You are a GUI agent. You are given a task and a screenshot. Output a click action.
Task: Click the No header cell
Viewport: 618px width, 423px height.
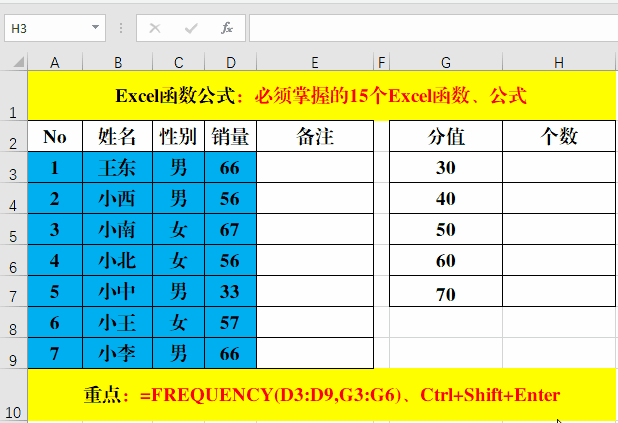click(x=55, y=136)
